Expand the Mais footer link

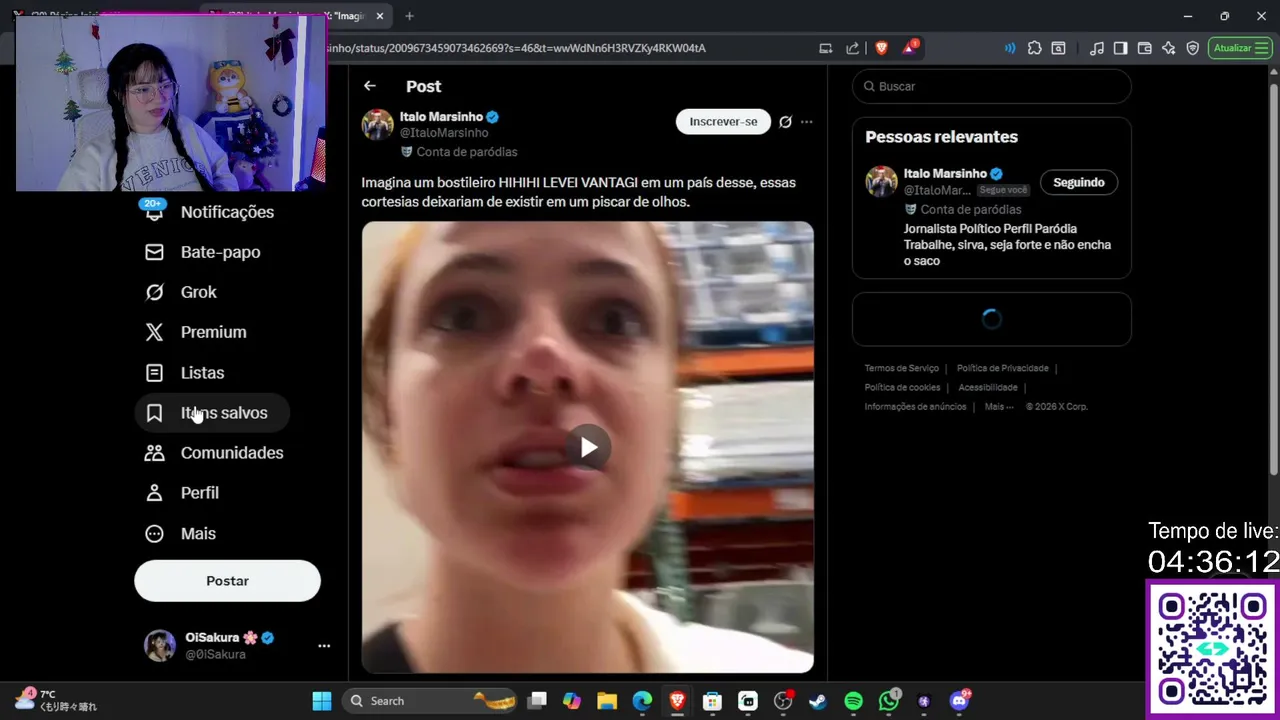click(998, 407)
